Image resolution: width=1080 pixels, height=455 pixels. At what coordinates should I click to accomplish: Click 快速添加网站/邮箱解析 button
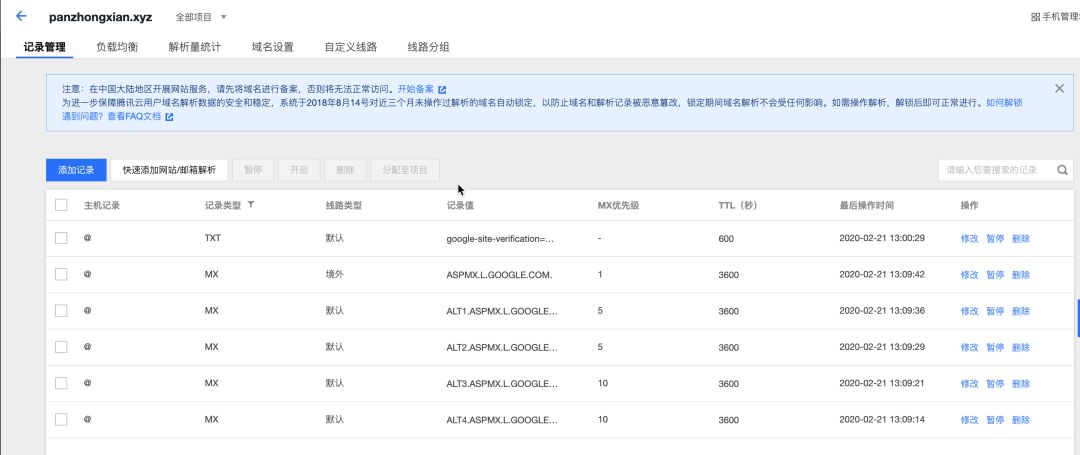click(169, 170)
